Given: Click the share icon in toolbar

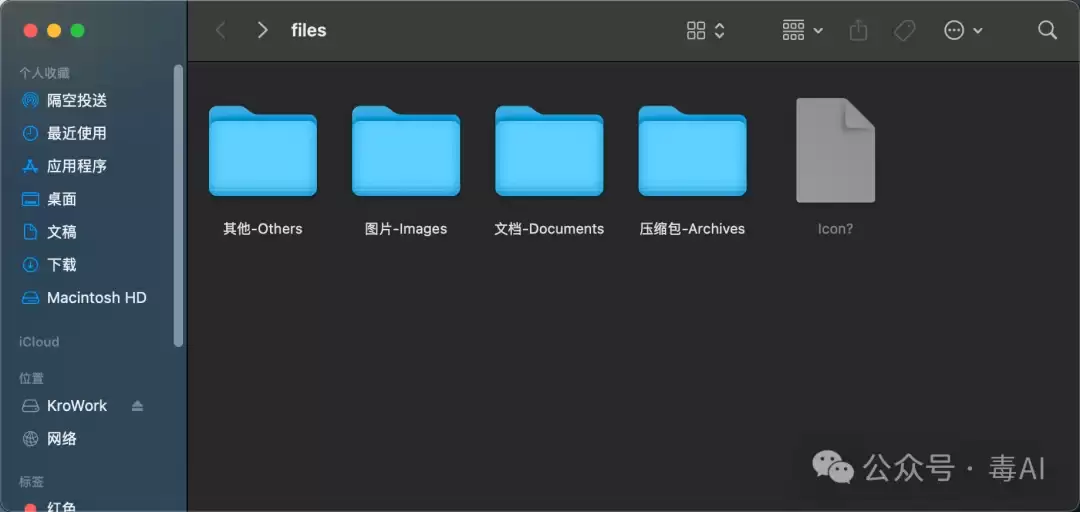Looking at the screenshot, I should coord(858,30).
